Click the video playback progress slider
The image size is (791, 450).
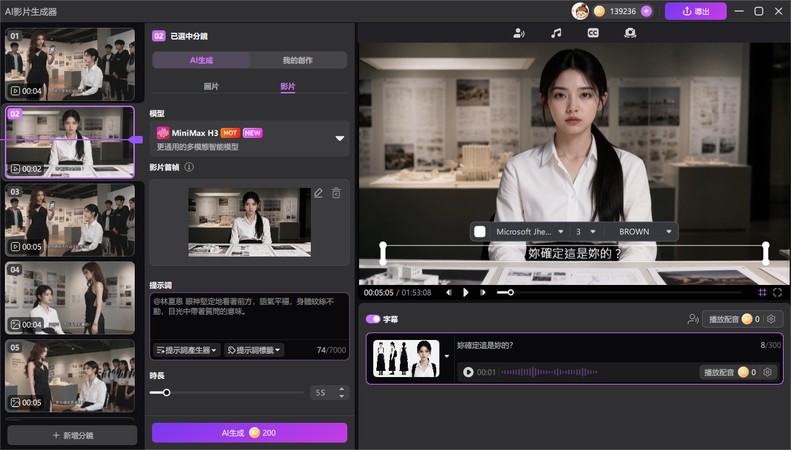click(x=618, y=293)
